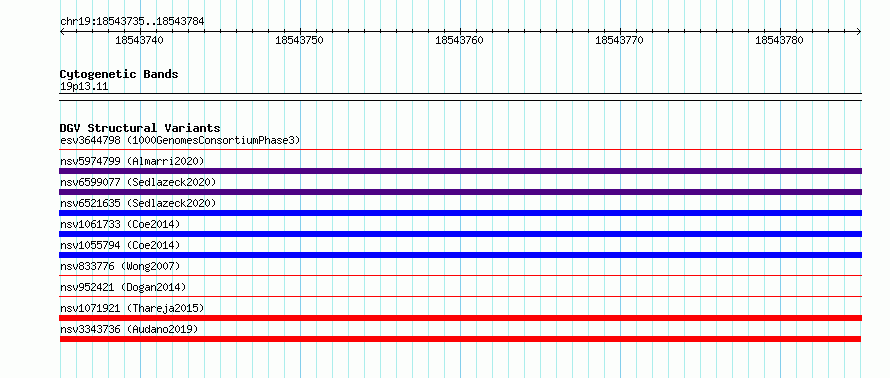Click ruler position 18543750
890x378 pixels.
pyautogui.click(x=299, y=40)
